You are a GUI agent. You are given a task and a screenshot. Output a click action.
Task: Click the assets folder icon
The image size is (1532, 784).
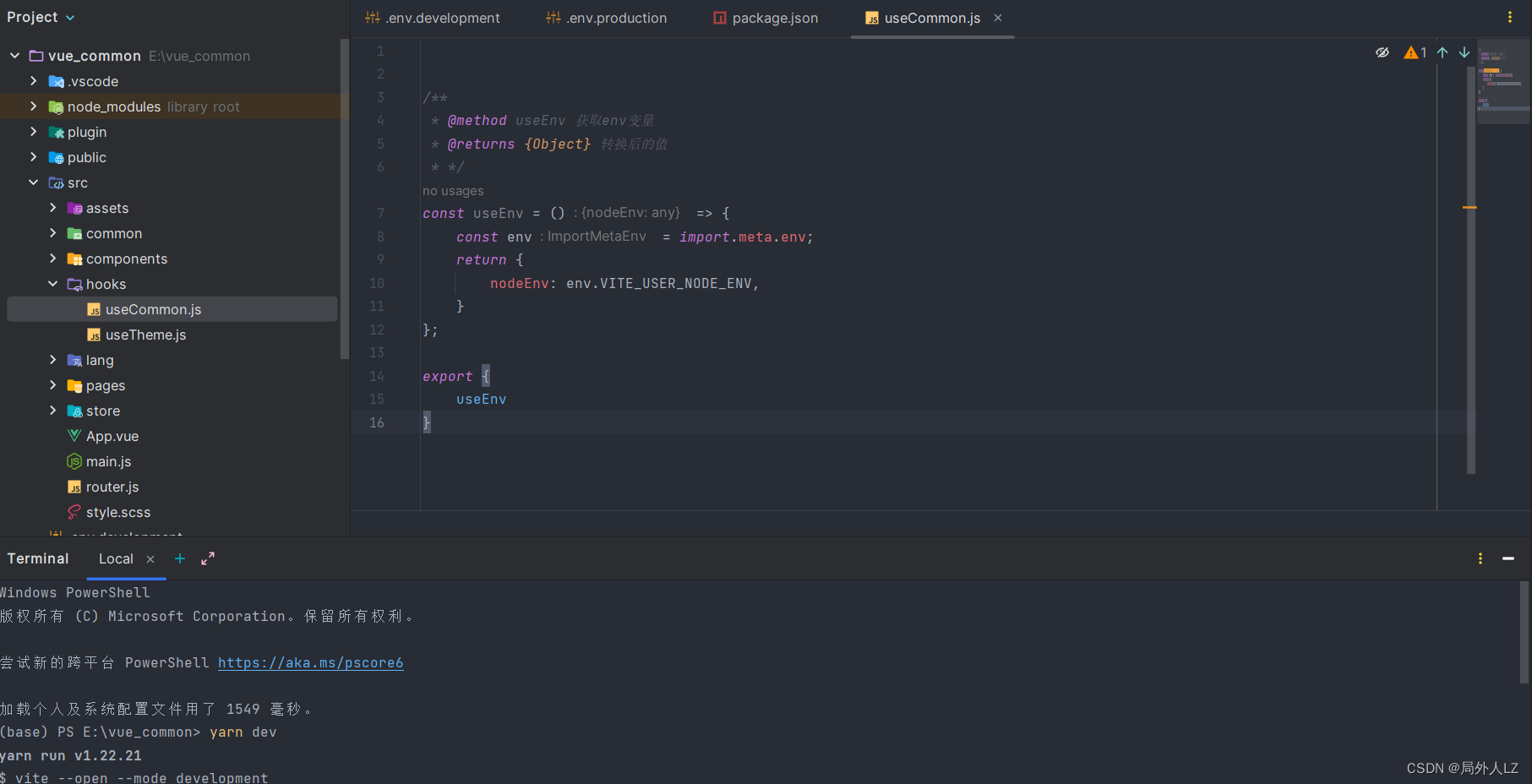(74, 209)
